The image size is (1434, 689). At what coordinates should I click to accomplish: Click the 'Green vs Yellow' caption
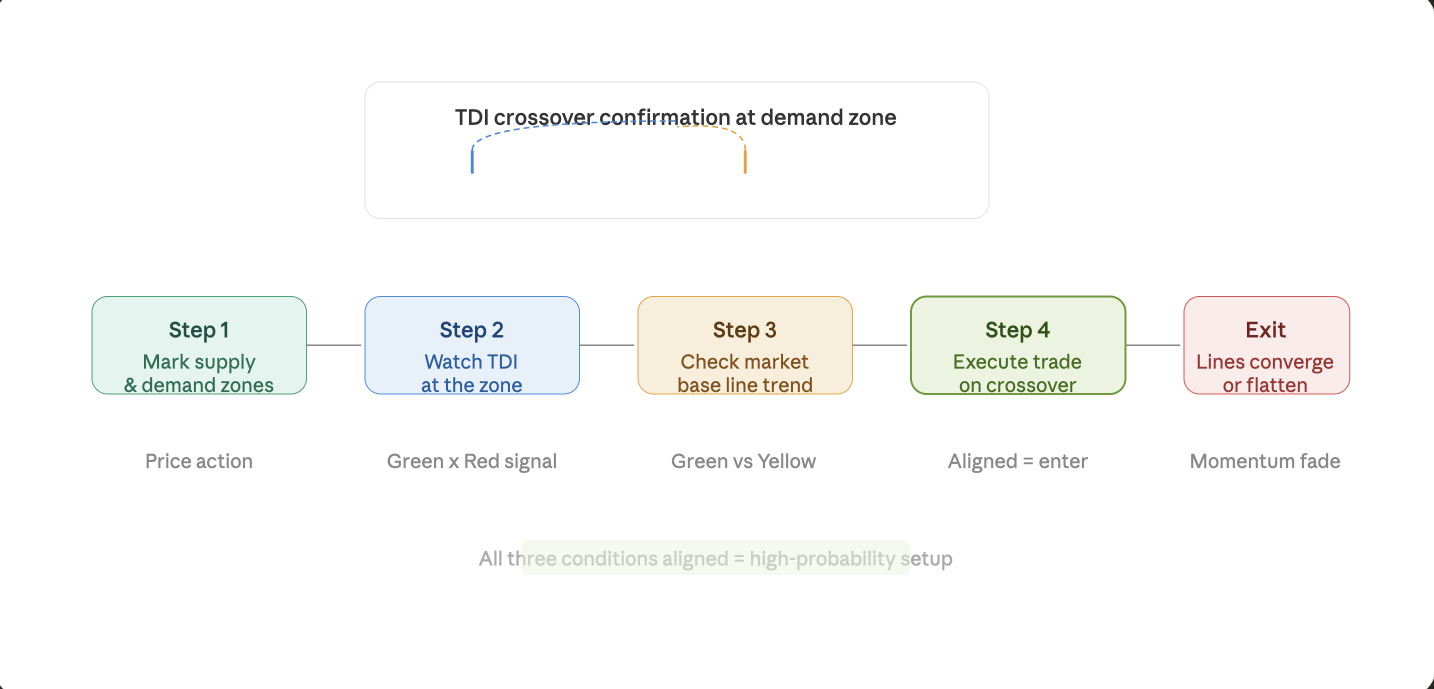pyautogui.click(x=744, y=461)
